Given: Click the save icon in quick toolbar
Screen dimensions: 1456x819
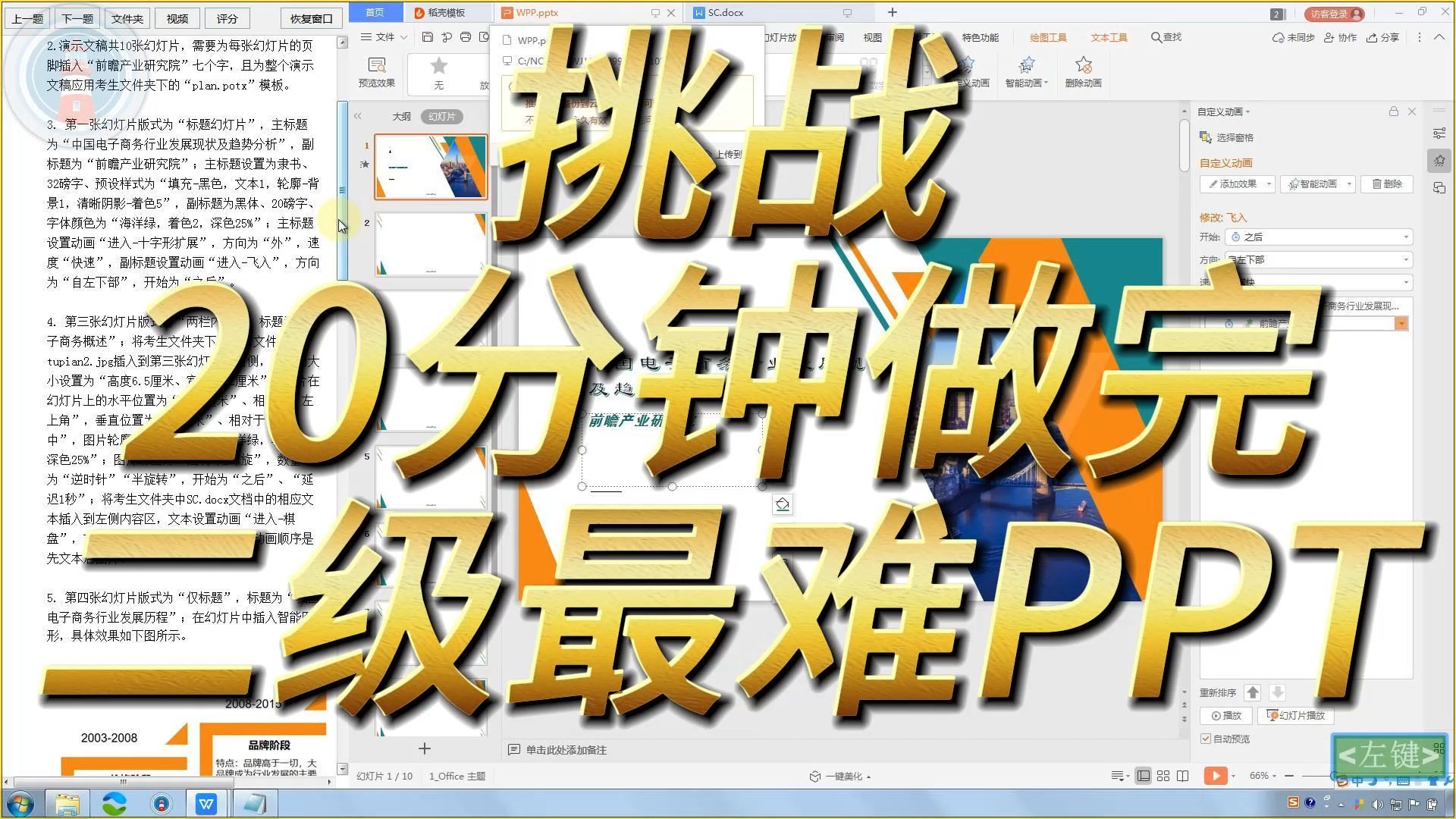Looking at the screenshot, I should pyautogui.click(x=428, y=37).
